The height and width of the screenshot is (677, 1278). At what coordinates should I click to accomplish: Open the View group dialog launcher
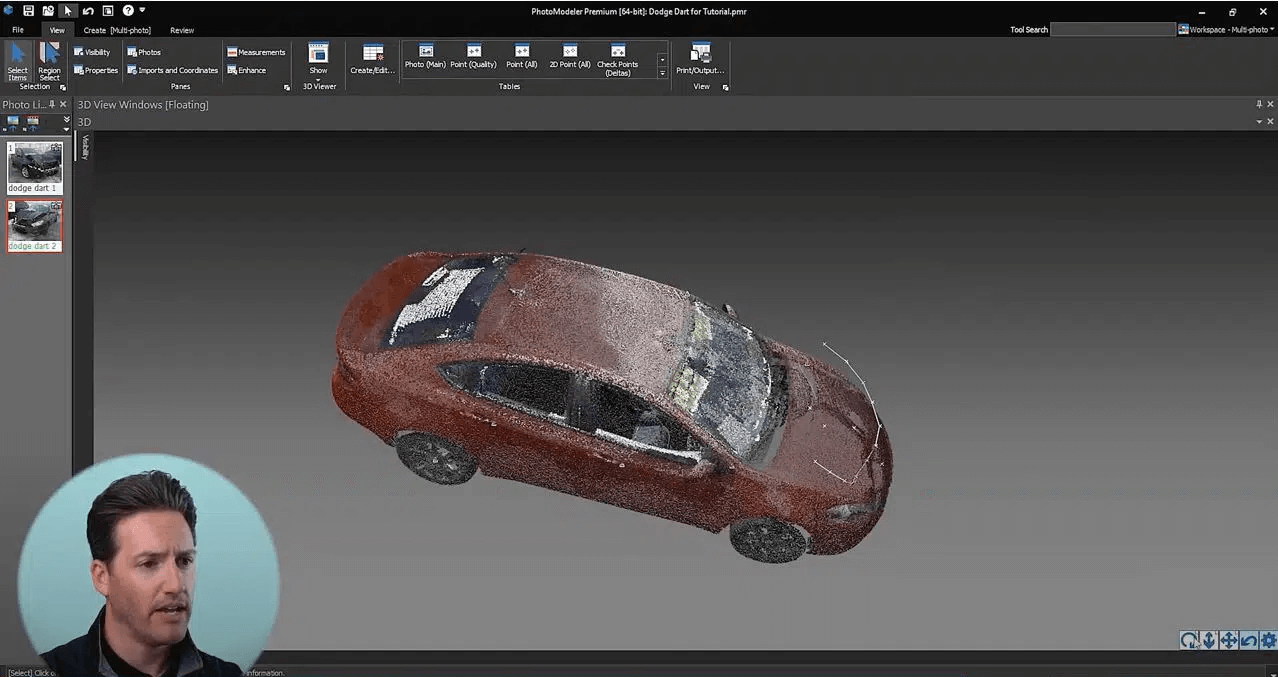click(726, 88)
